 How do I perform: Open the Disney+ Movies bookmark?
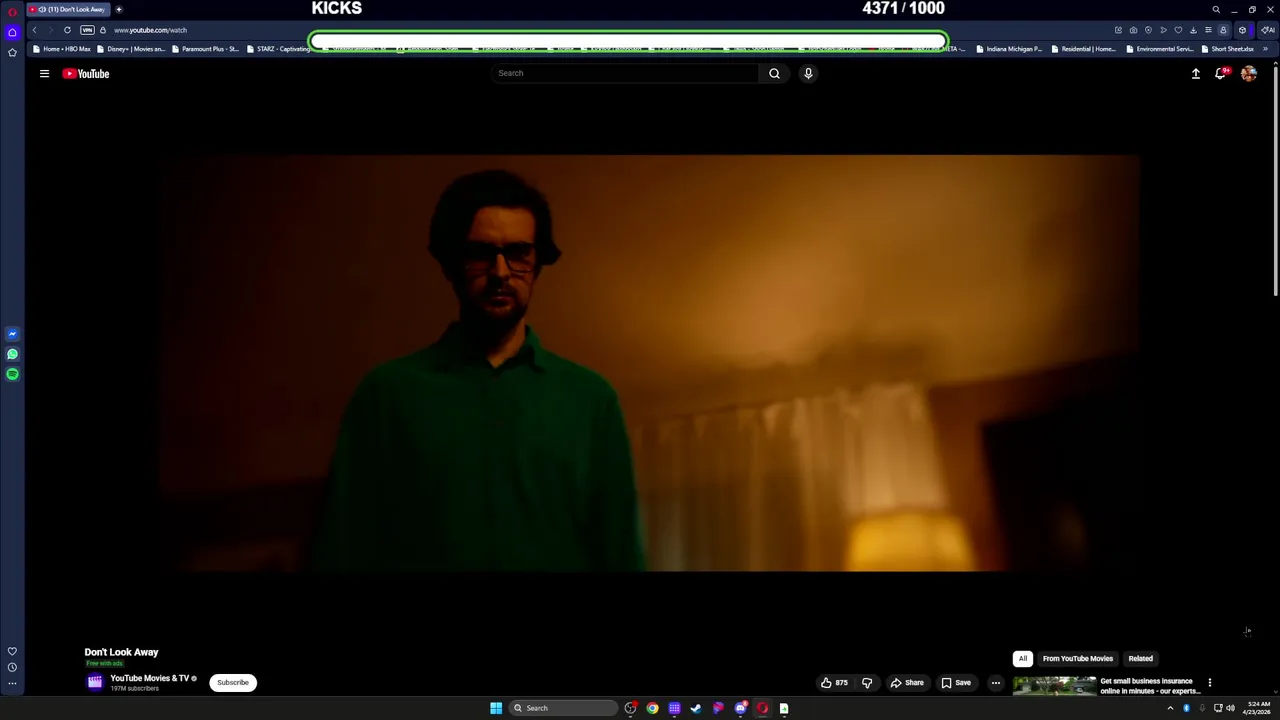[131, 49]
